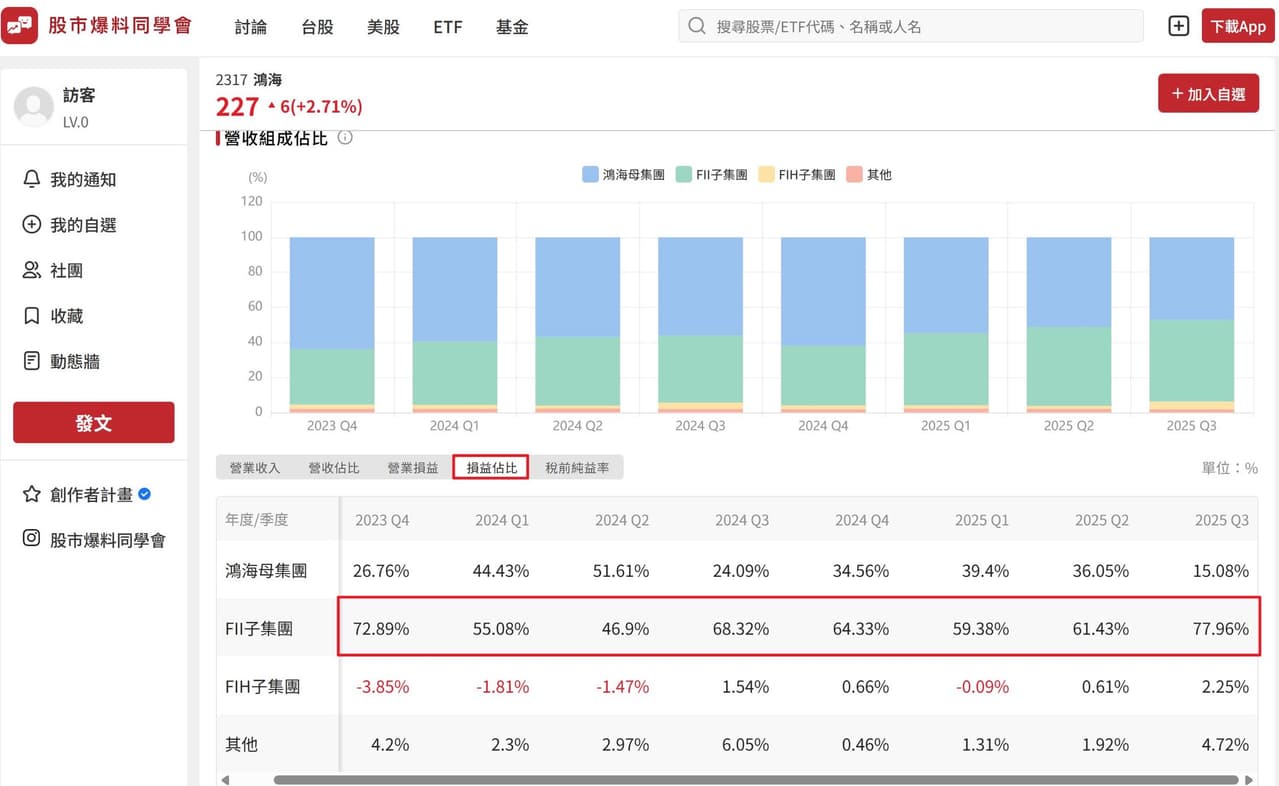
Task: Click the 51.61% cell
Action: click(621, 571)
